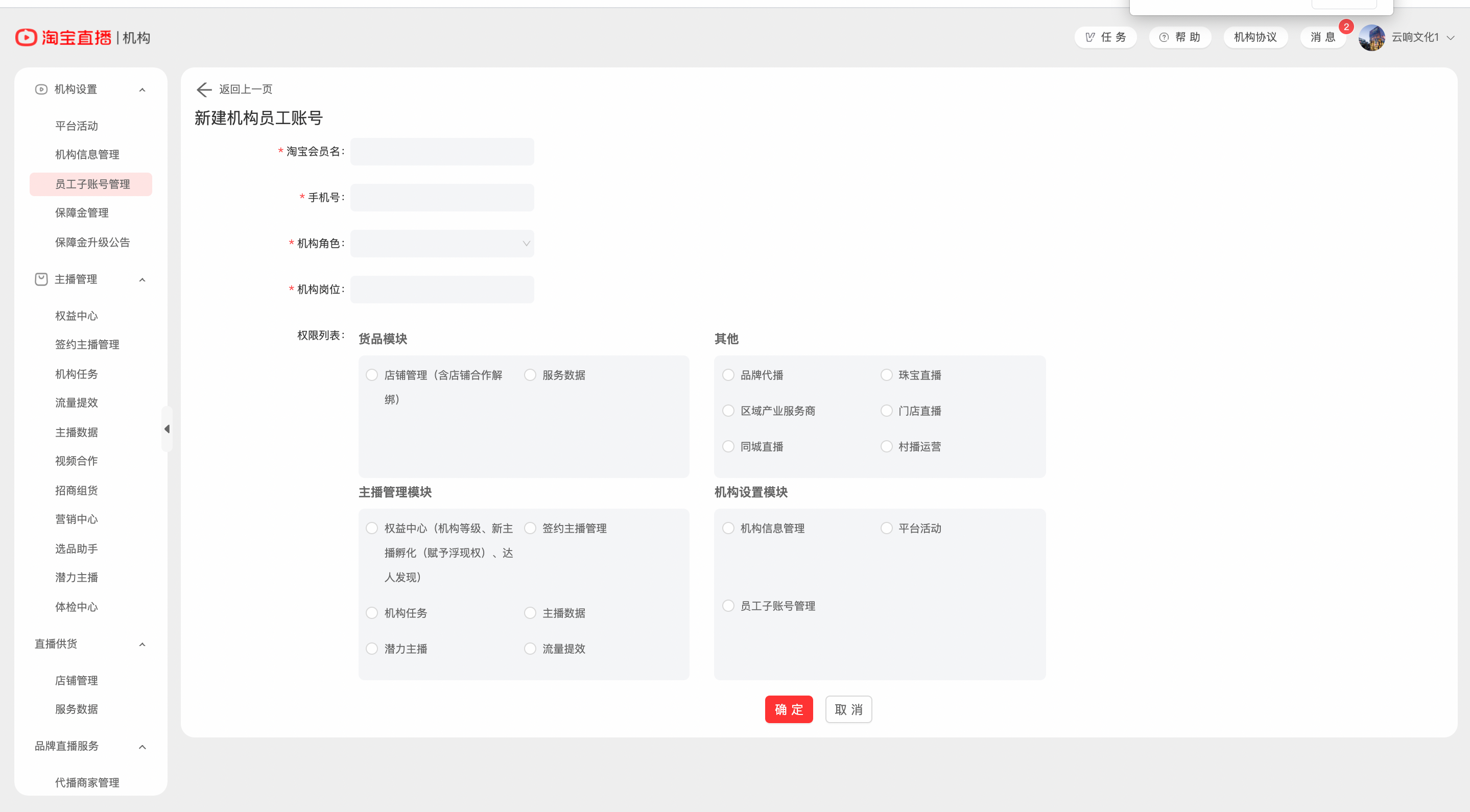Select 机构信息管理 permission radio
1470x812 pixels.
(x=728, y=529)
